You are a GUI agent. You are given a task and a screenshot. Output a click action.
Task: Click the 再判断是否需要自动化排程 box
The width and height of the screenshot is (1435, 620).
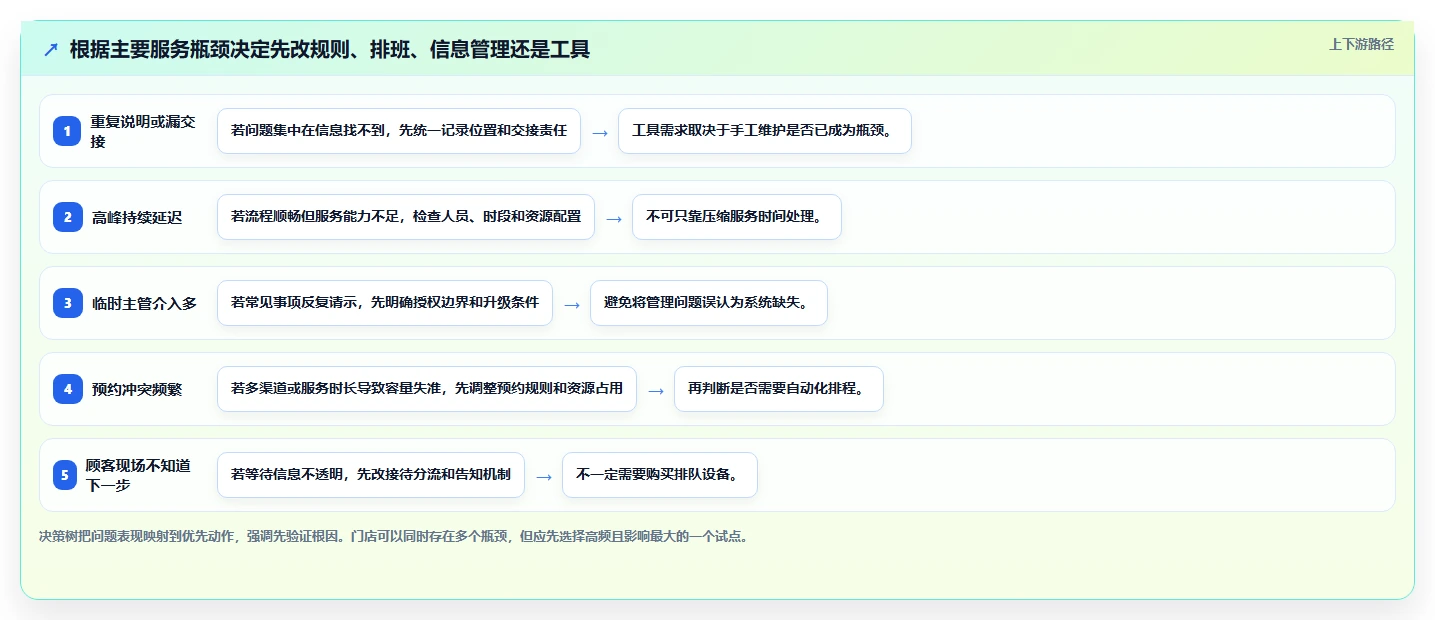point(779,389)
